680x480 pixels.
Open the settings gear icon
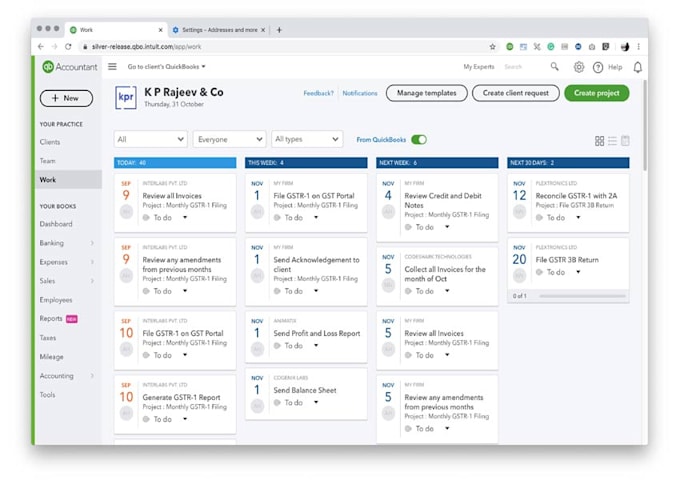pyautogui.click(x=579, y=67)
